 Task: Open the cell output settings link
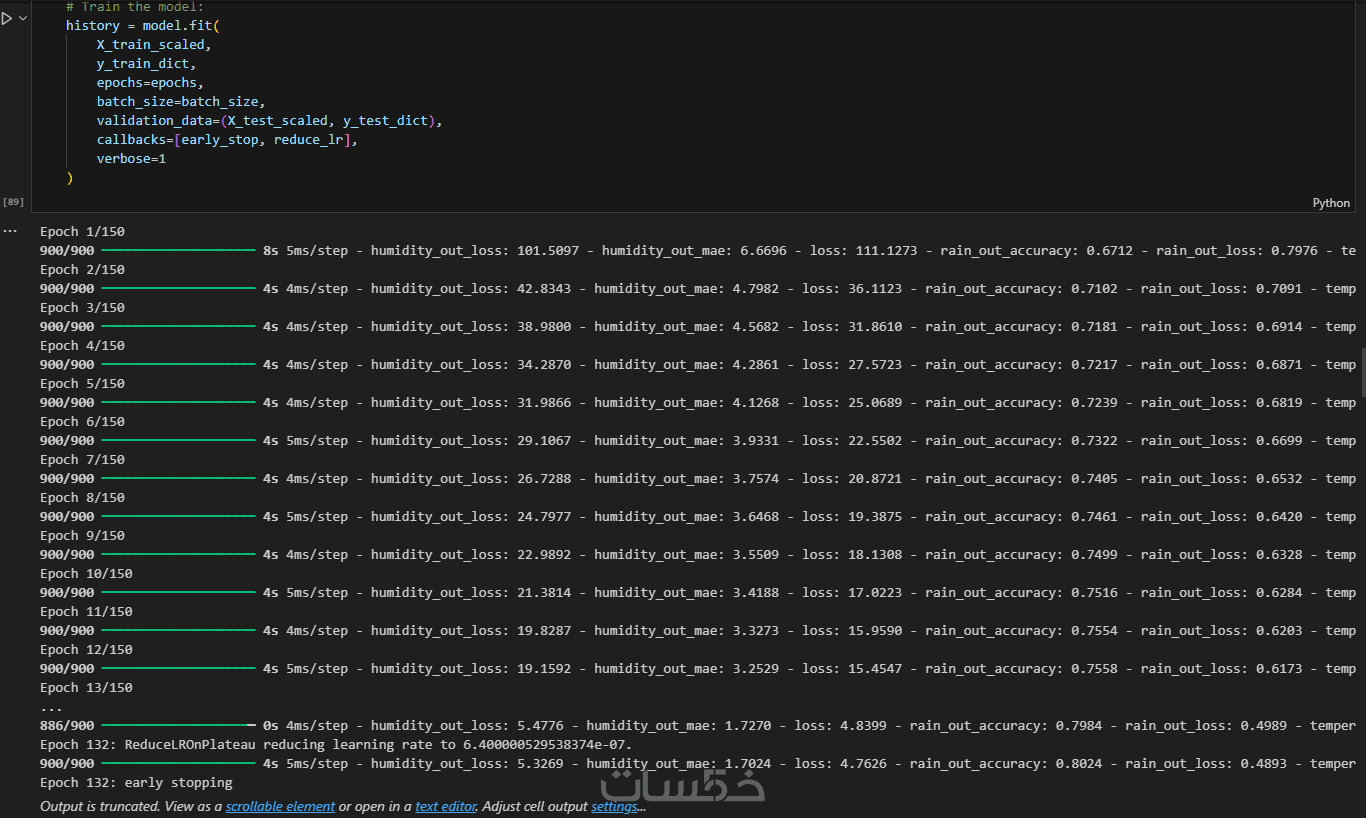[x=614, y=806]
